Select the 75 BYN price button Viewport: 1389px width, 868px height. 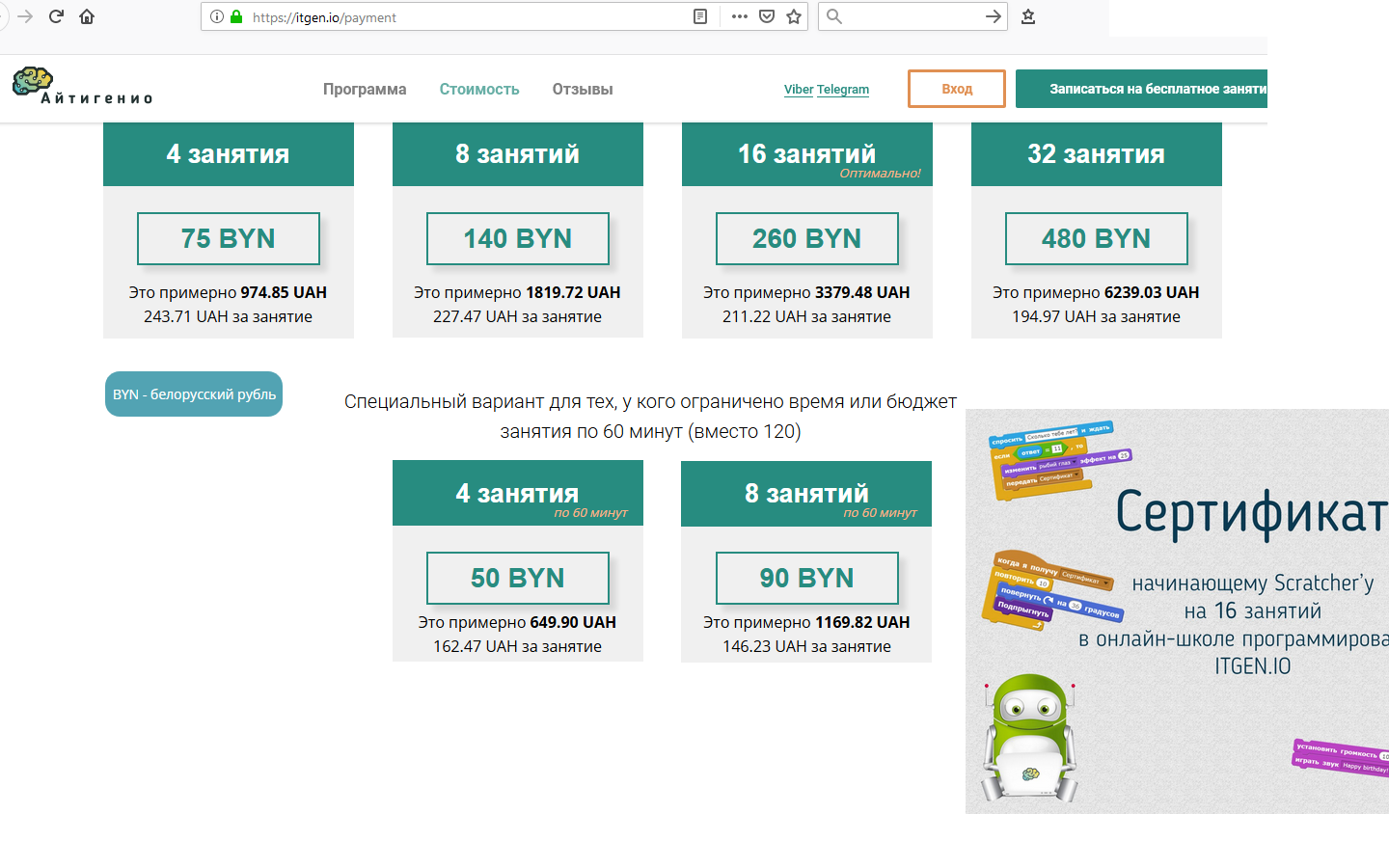[229, 238]
